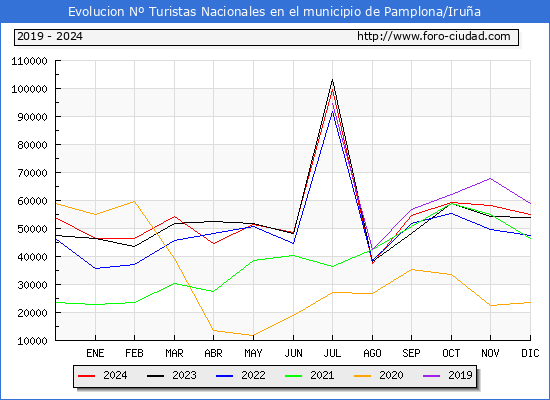
Task: Click the '2019 - 2024' date range label
Action: tap(50, 36)
